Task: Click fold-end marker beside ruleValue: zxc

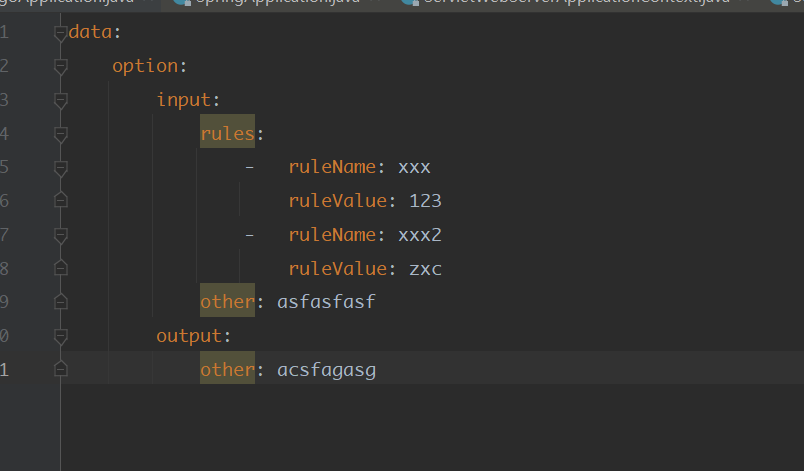Action: click(x=61, y=268)
